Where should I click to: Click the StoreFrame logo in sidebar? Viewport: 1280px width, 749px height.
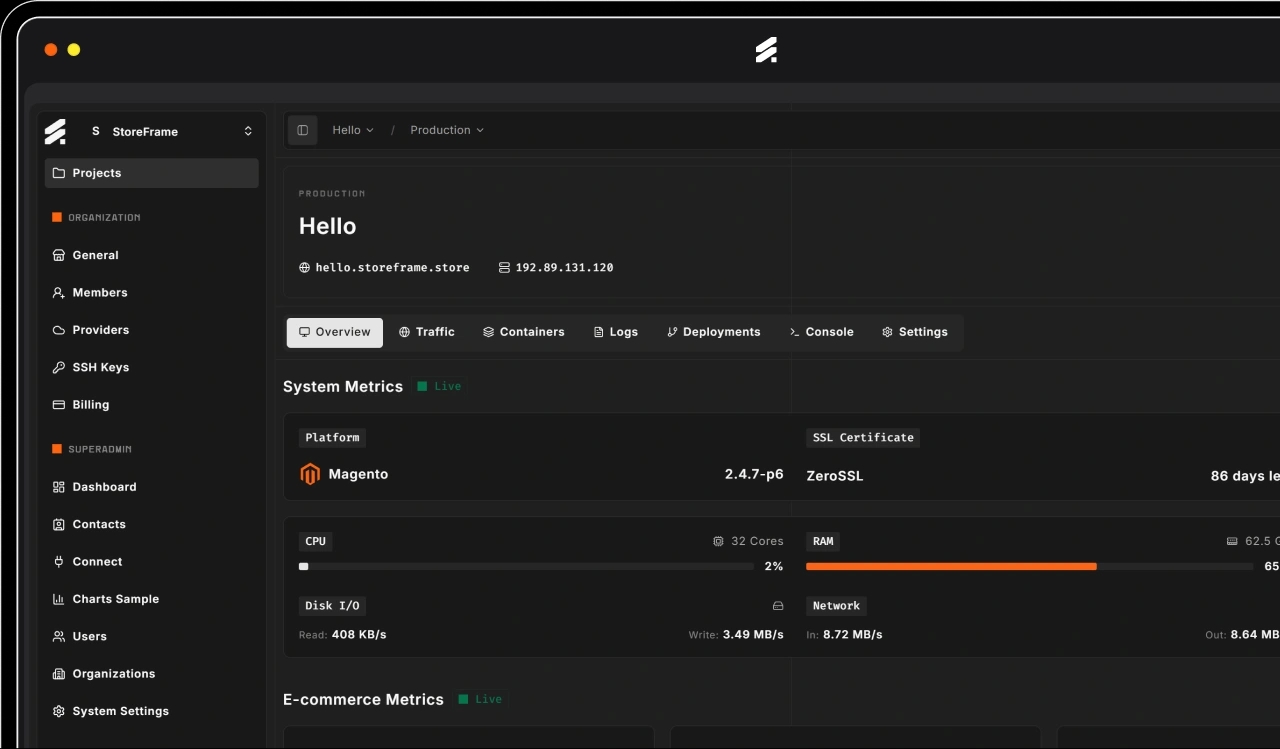[55, 132]
